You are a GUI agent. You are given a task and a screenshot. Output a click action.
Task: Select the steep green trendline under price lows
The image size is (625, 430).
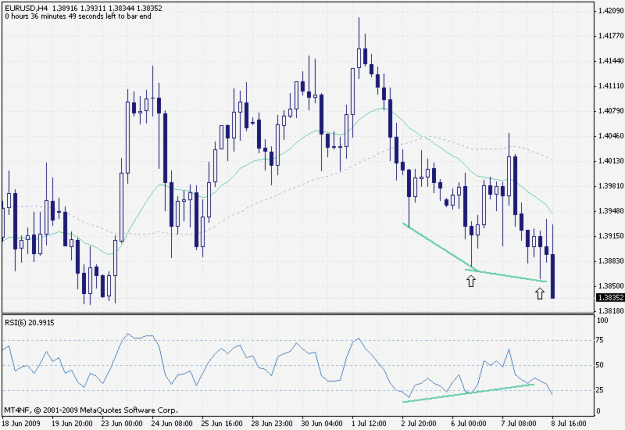coord(438,245)
